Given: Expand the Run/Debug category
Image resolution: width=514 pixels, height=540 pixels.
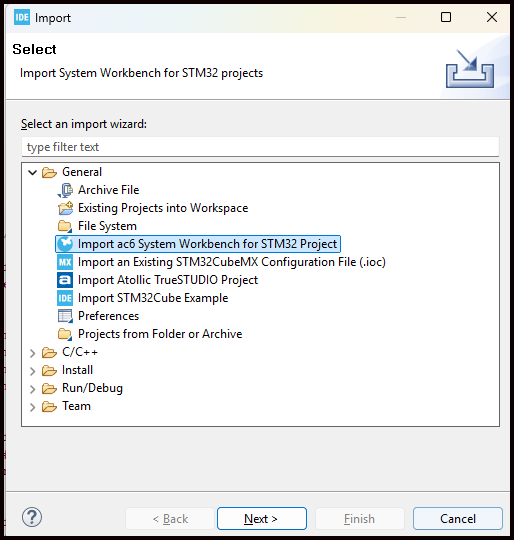Looking at the screenshot, I should pos(32,388).
